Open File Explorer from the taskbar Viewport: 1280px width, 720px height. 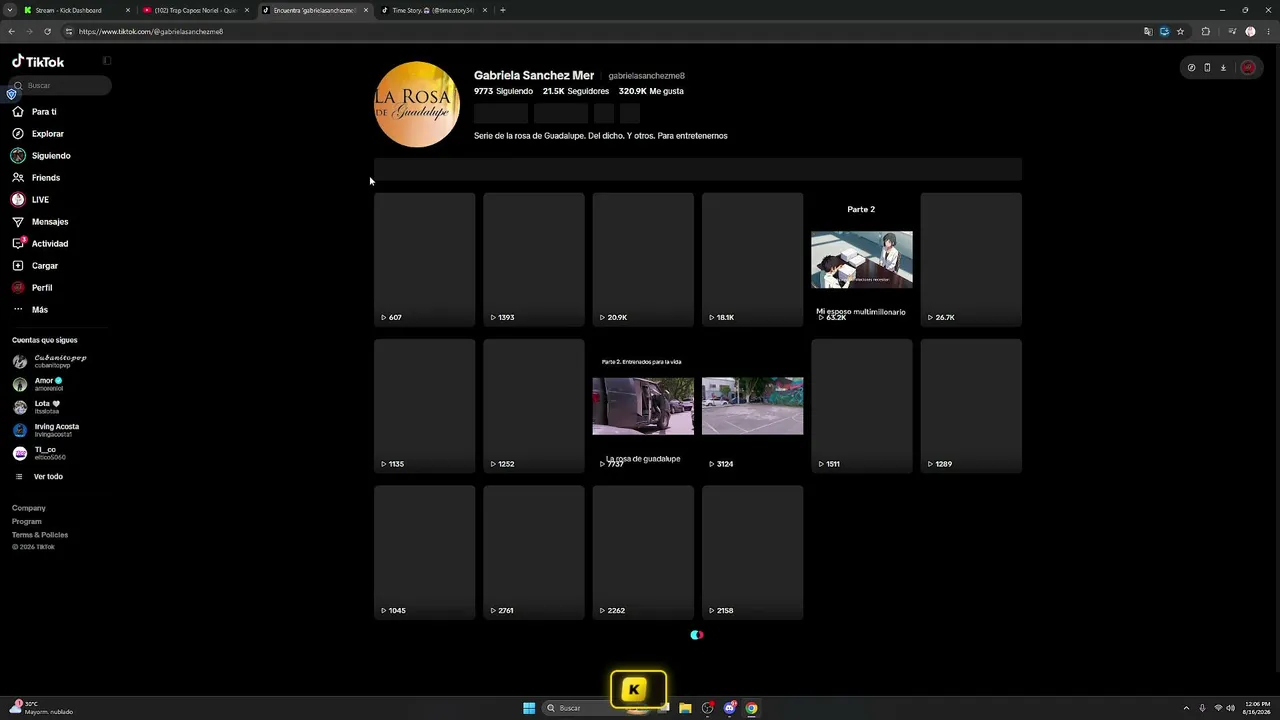pyautogui.click(x=685, y=708)
